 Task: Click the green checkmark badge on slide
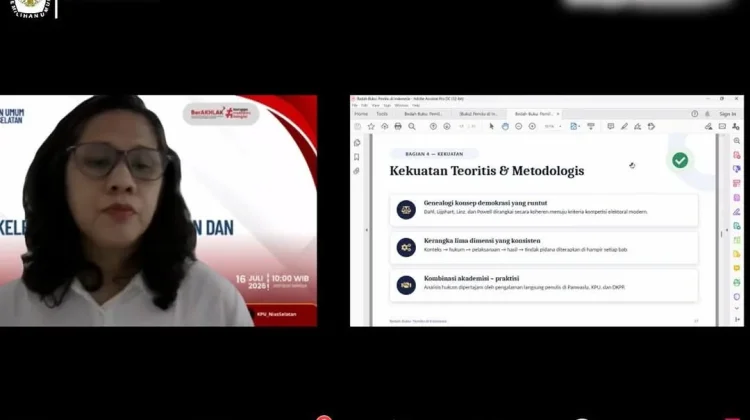tap(680, 160)
